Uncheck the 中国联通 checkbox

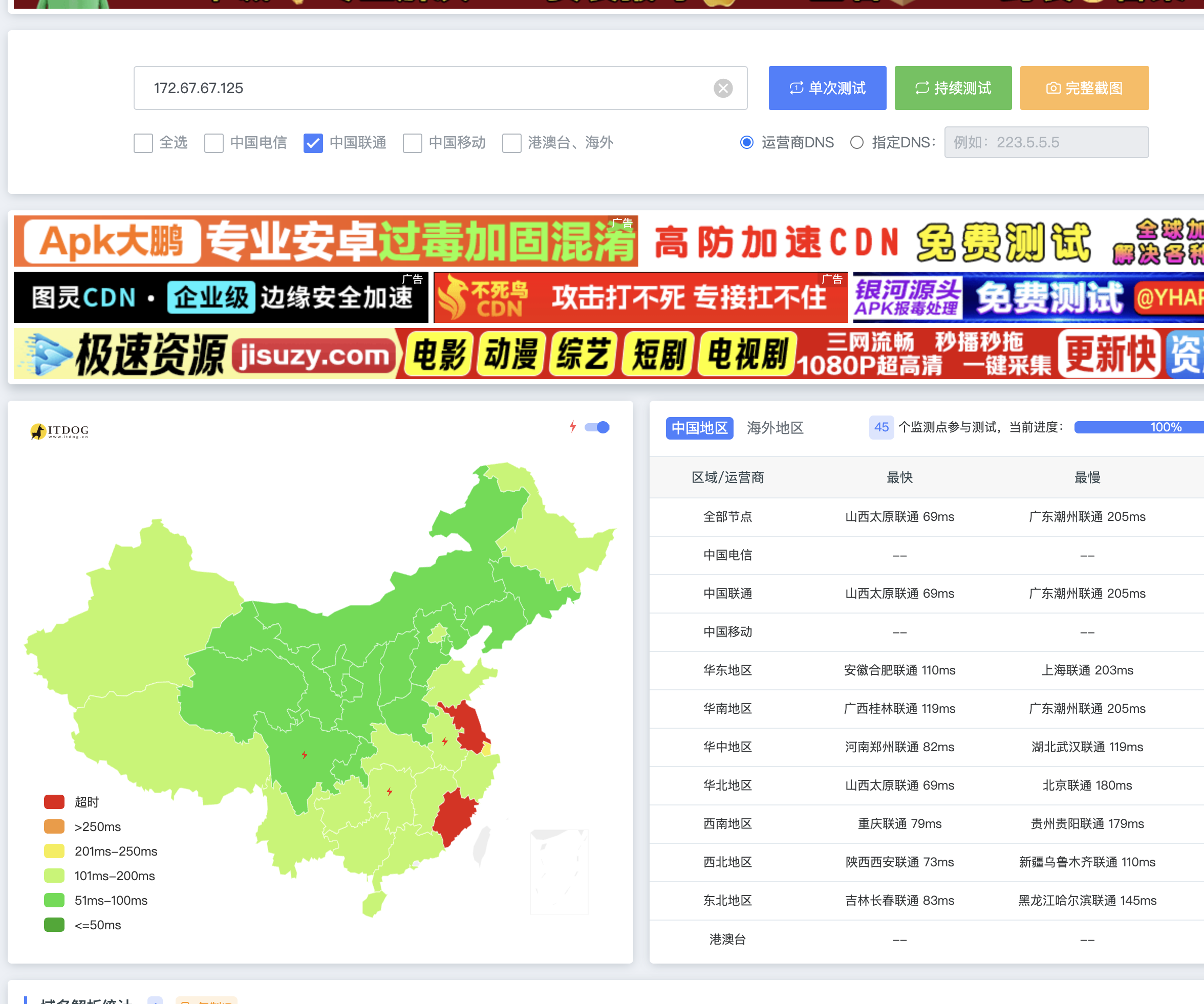(313, 143)
